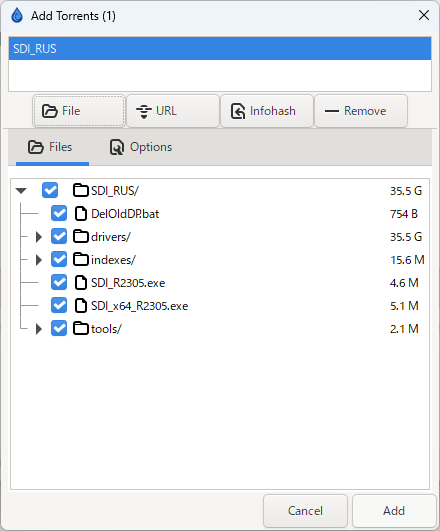Uncheck the SDI_RUS root folder checkbox

point(50,190)
